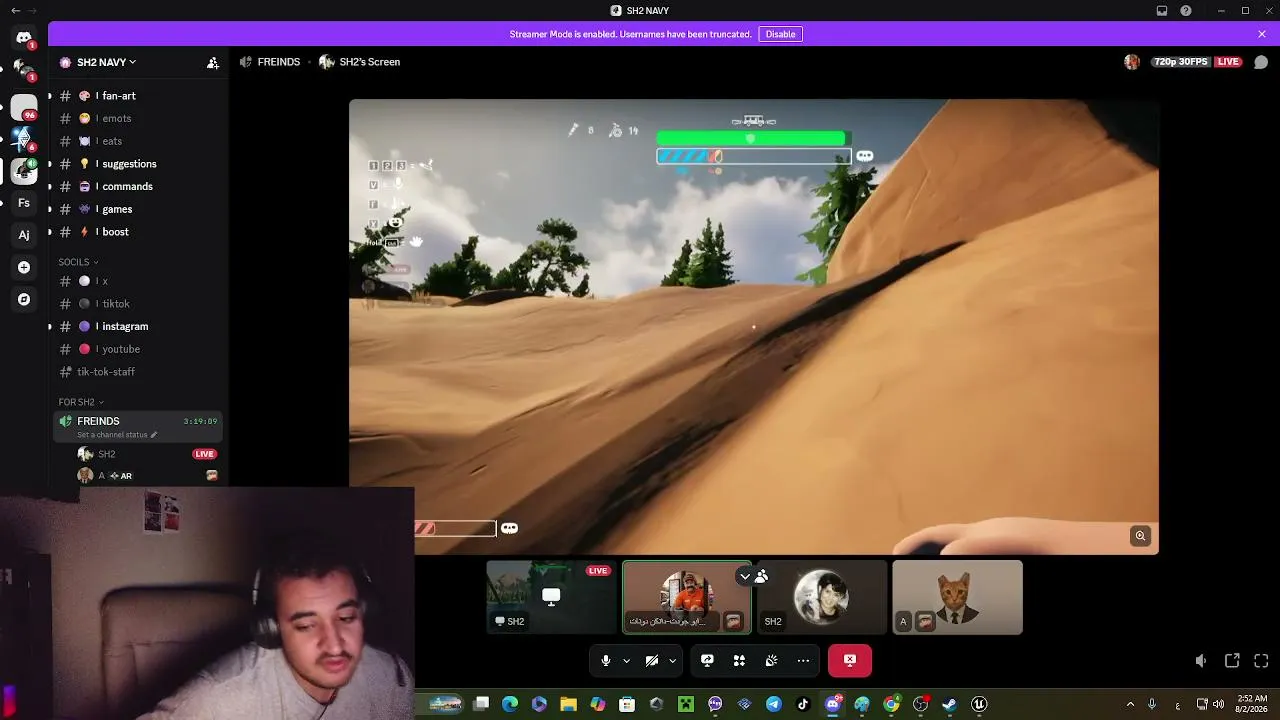Show hidden system tray icons

point(1130,704)
